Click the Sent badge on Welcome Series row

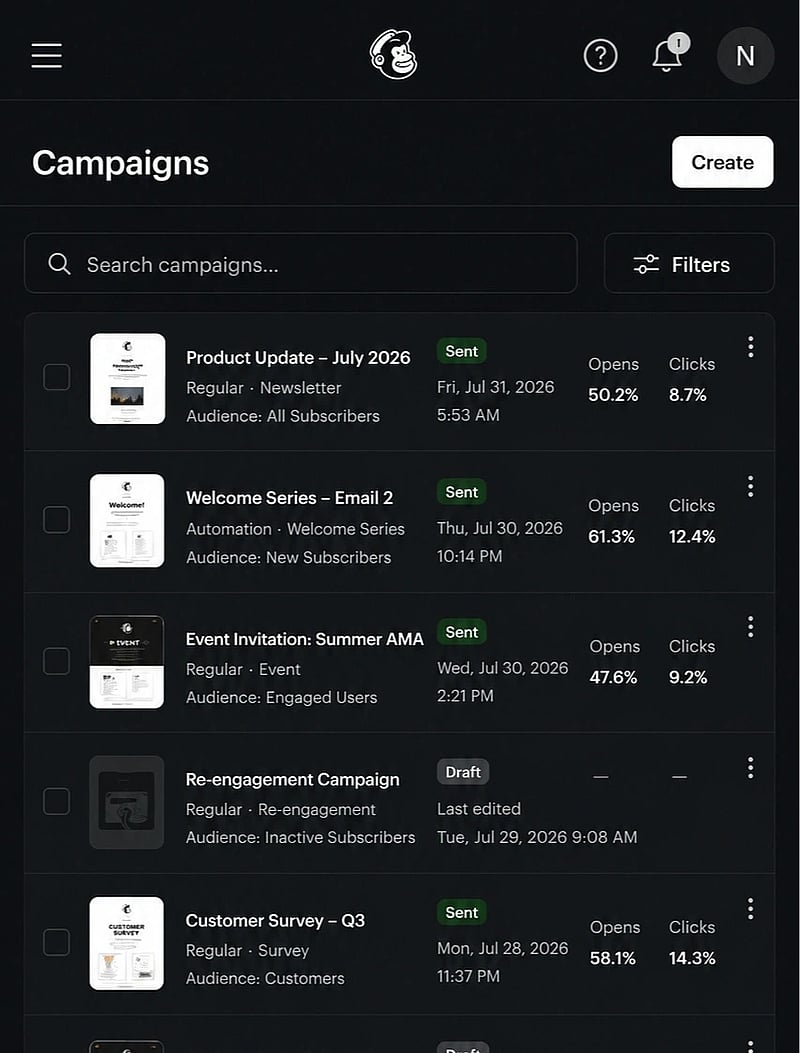pos(461,492)
